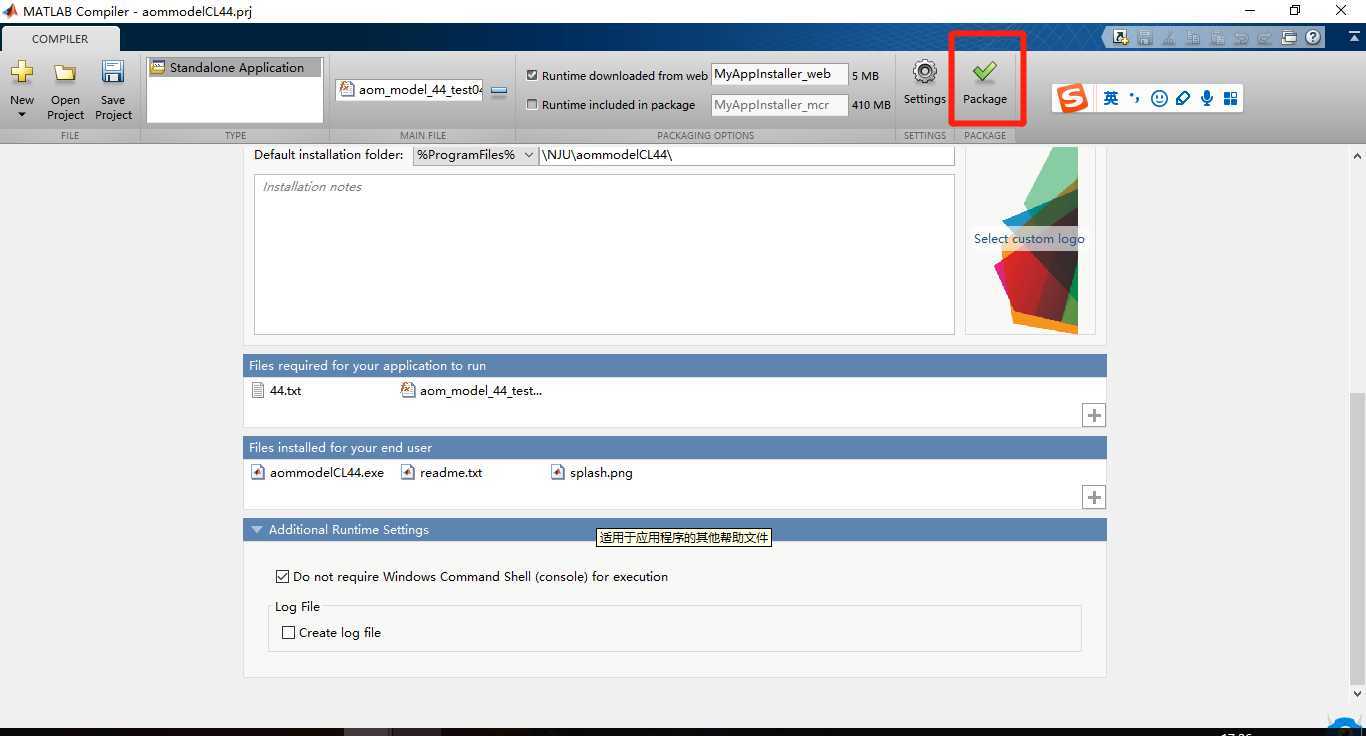1366x736 pixels.
Task: Click the Undo arrow in the quick access bar
Action: pos(1241,38)
